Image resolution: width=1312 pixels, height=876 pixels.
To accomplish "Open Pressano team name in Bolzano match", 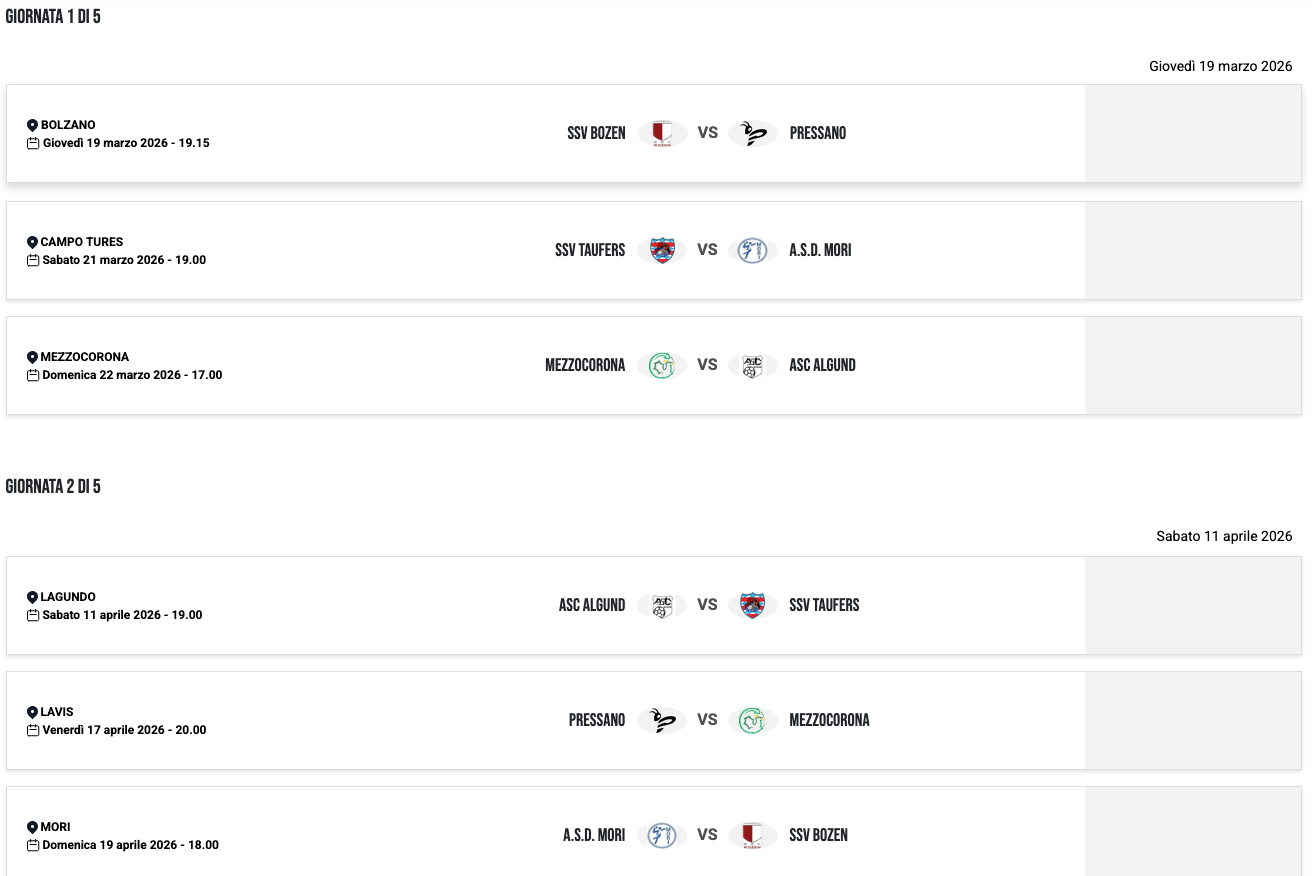I will point(817,133).
